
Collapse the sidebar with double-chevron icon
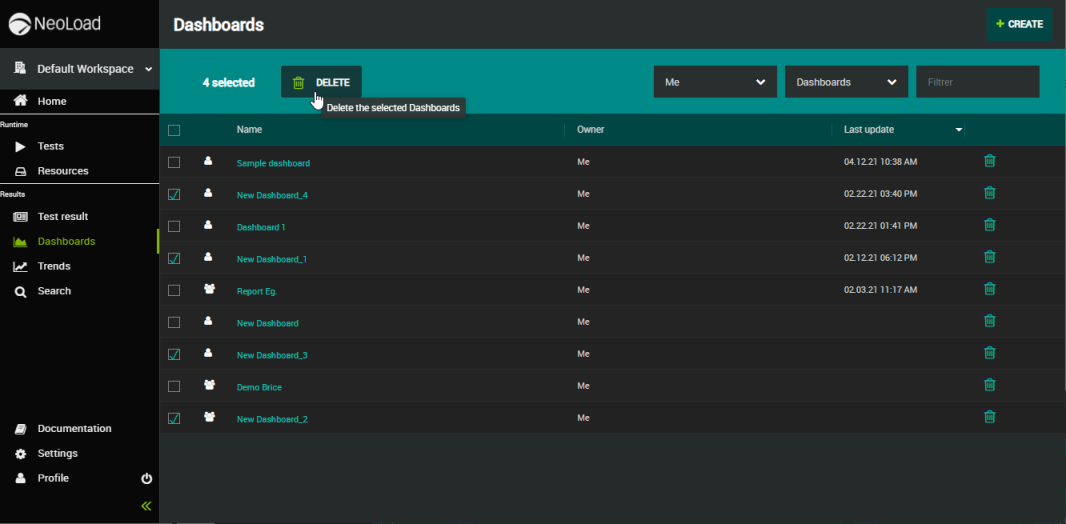coord(146,506)
